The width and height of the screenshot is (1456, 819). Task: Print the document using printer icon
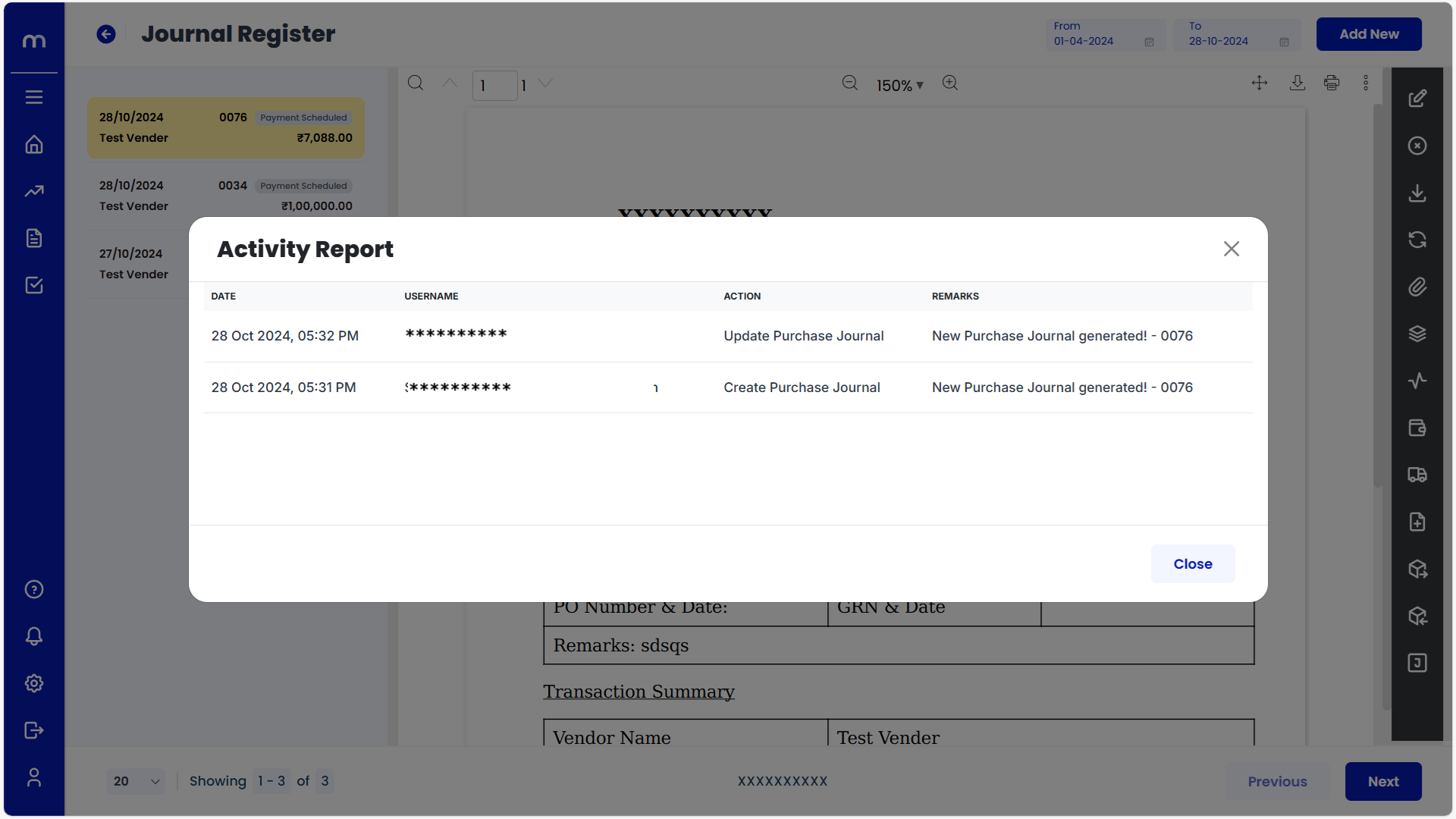[x=1332, y=83]
